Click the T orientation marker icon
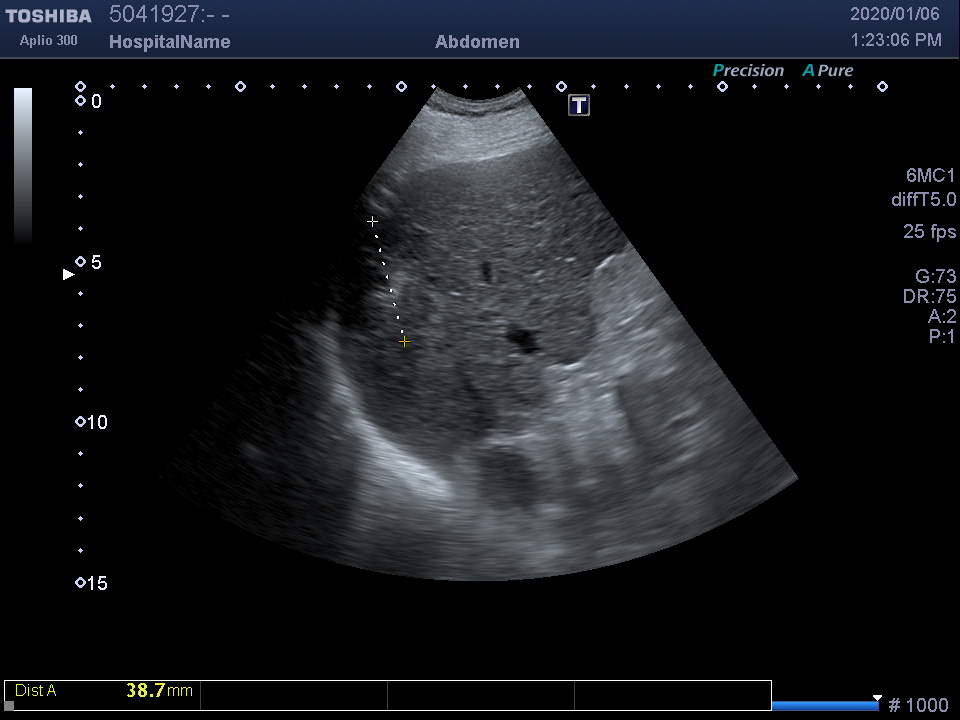Image resolution: width=960 pixels, height=720 pixels. pyautogui.click(x=579, y=105)
